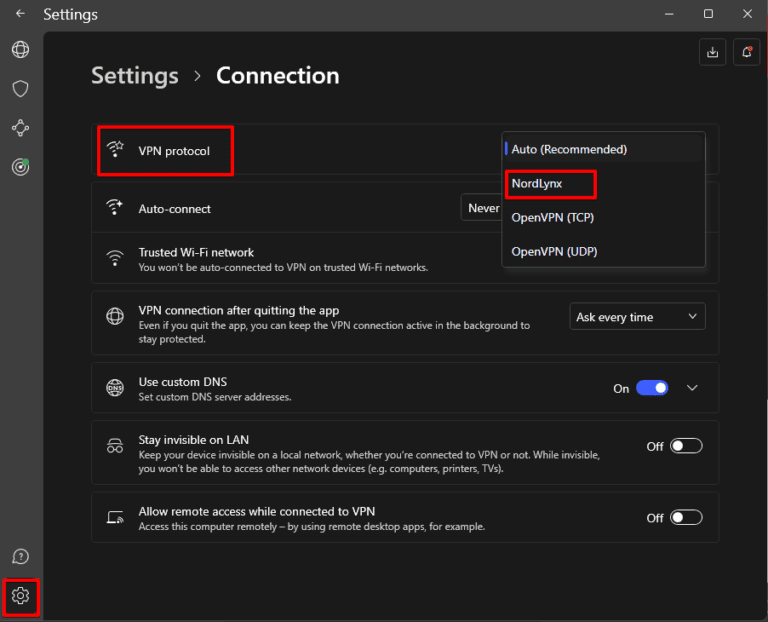Click the back arrow in title bar
The width and height of the screenshot is (768, 622).
click(x=21, y=14)
